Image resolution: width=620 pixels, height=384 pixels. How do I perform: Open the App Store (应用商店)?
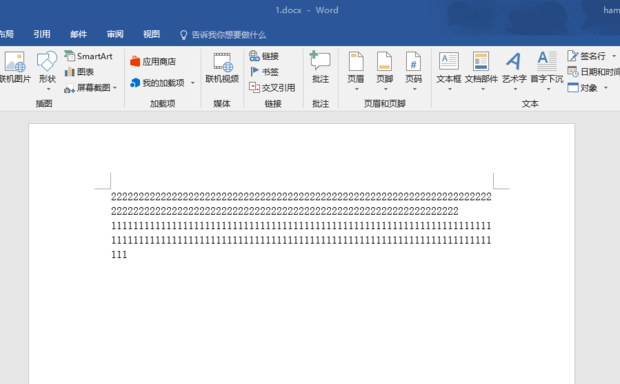click(153, 61)
